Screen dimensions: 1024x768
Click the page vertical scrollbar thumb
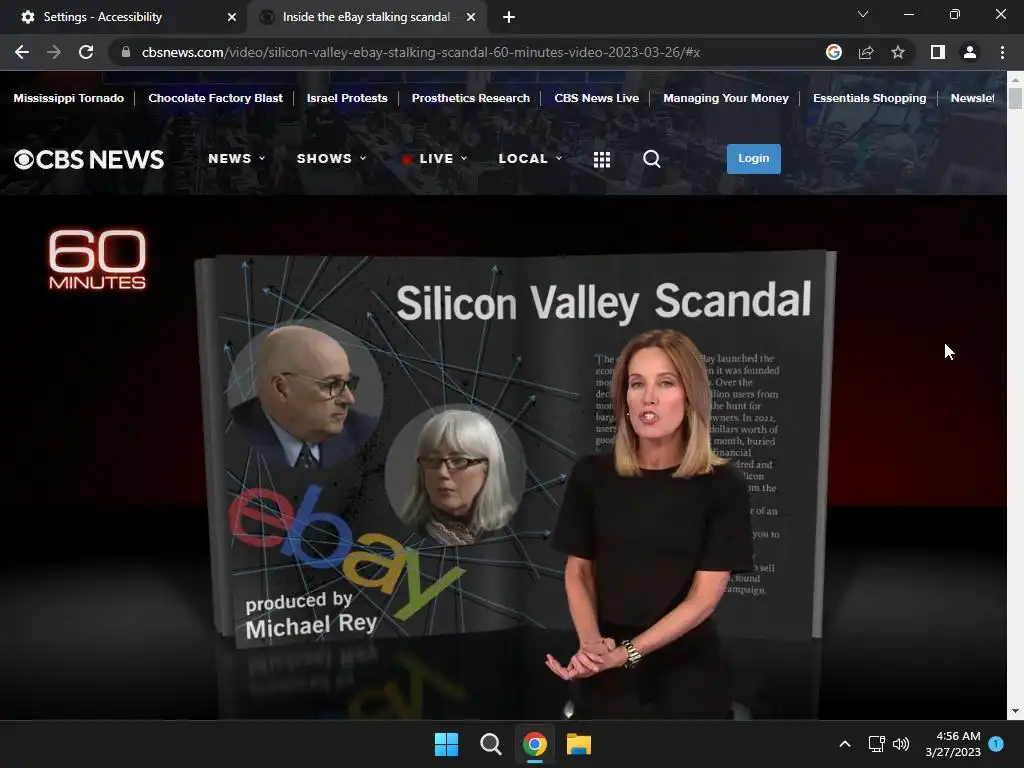(1015, 98)
